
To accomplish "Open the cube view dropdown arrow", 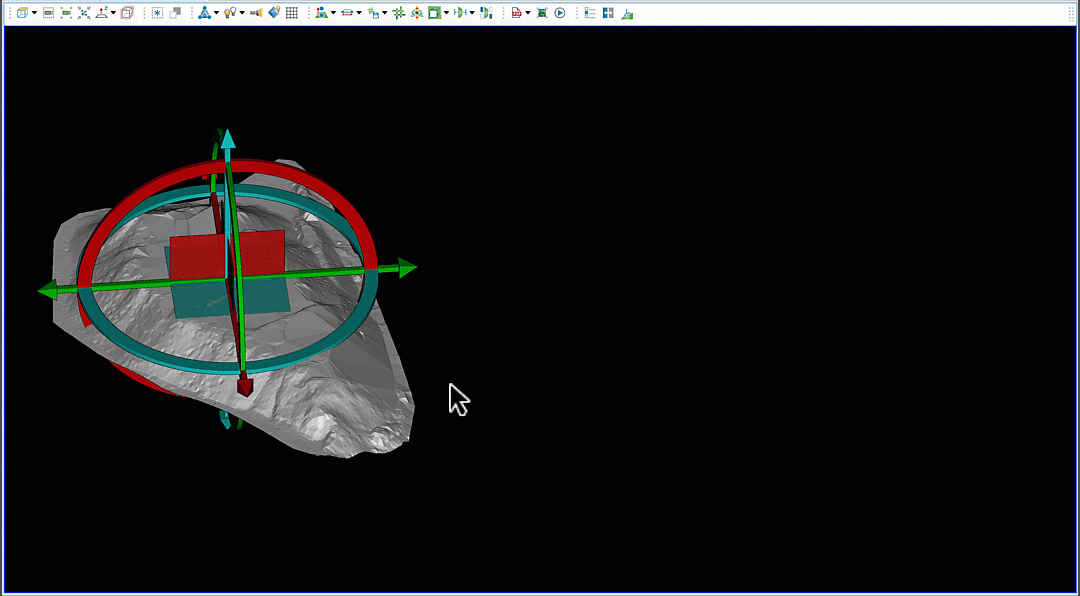I will 34,13.
